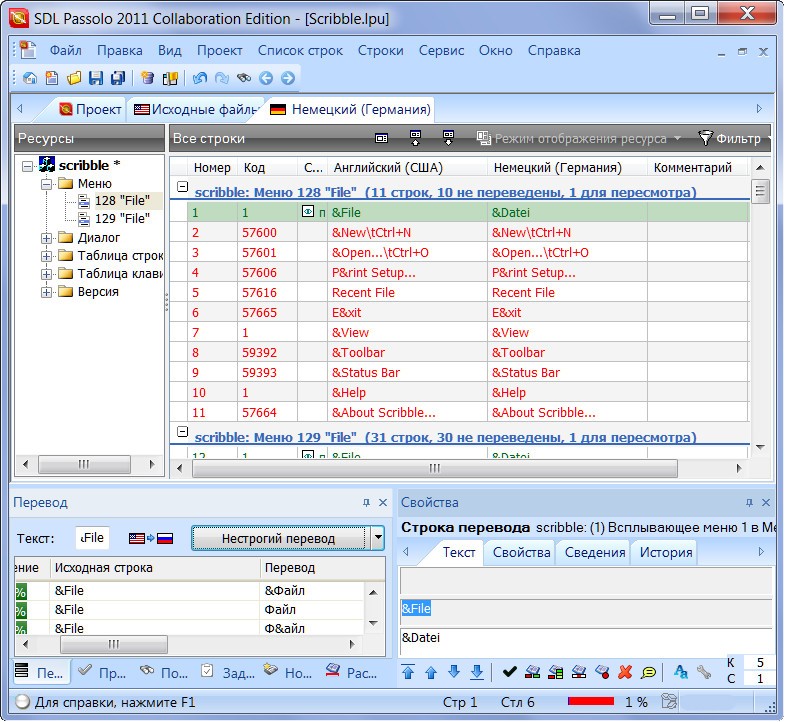Click the Фильтр button
The width and height of the screenshot is (785, 722).
[x=732, y=138]
